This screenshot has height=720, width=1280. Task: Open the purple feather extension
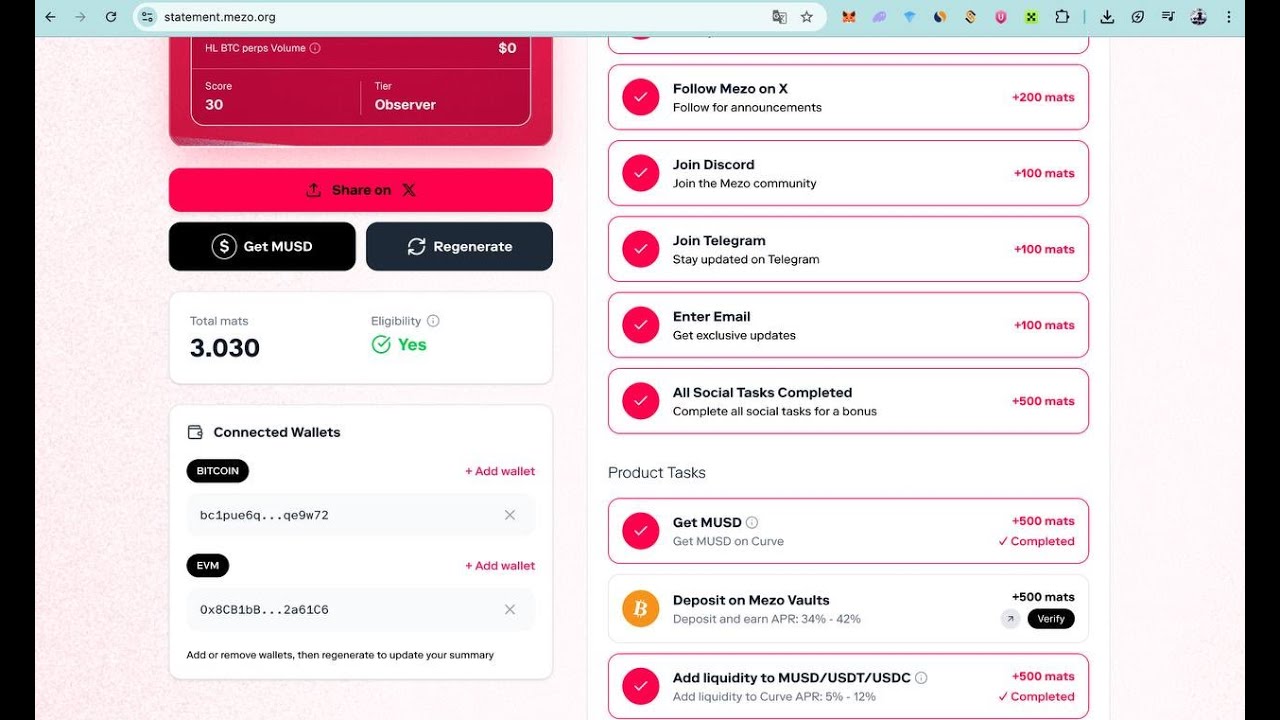tap(879, 17)
